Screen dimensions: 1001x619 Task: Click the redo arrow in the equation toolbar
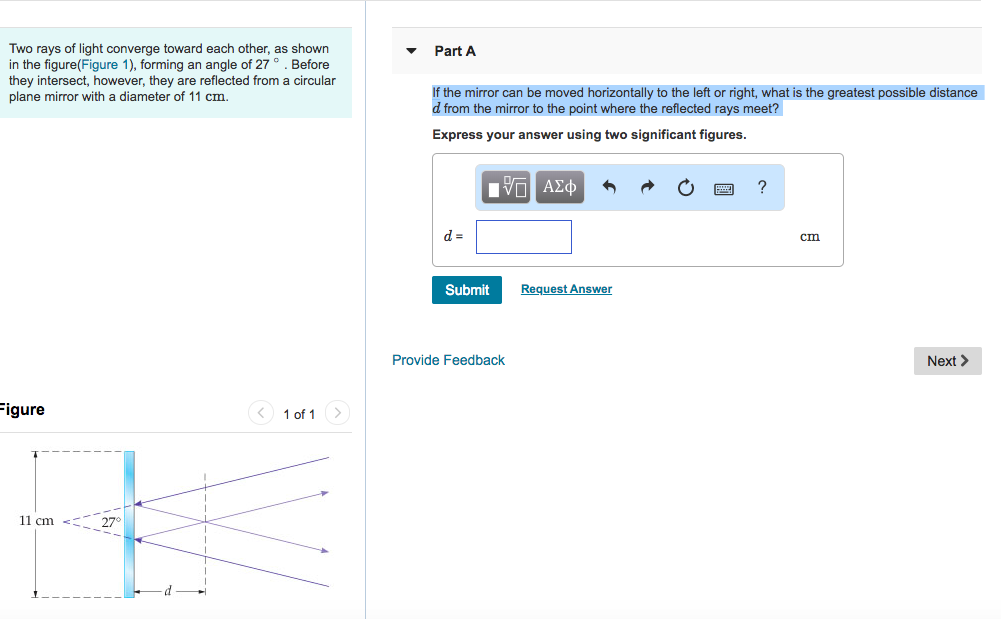tap(646, 187)
